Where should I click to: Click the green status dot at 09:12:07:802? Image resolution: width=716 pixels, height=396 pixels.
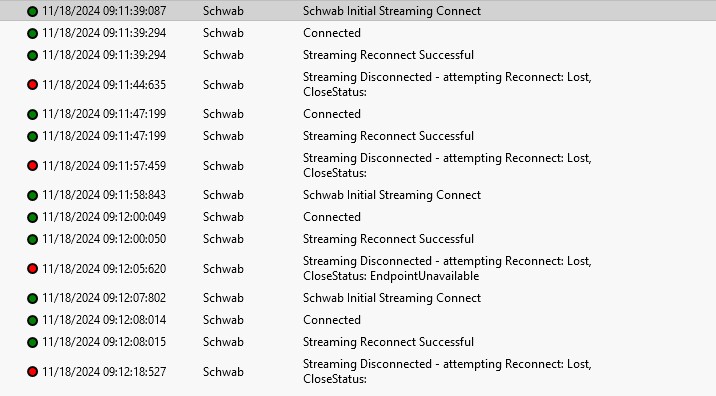click(32, 298)
